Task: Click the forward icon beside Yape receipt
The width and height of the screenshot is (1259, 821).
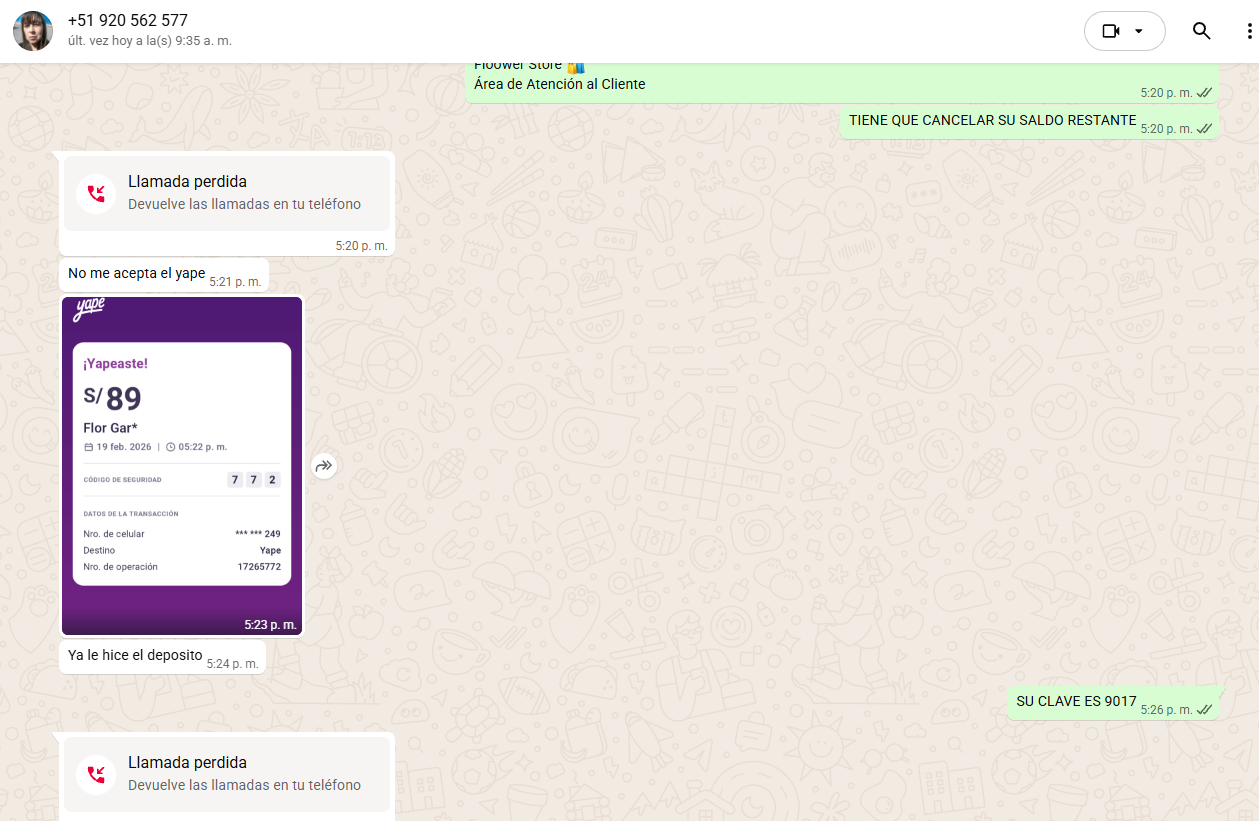Action: click(x=323, y=466)
